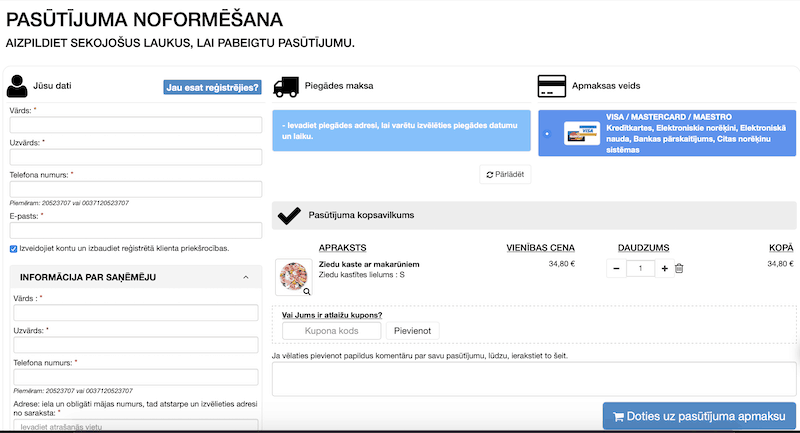Toggle the account creation checkbox

[13, 248]
